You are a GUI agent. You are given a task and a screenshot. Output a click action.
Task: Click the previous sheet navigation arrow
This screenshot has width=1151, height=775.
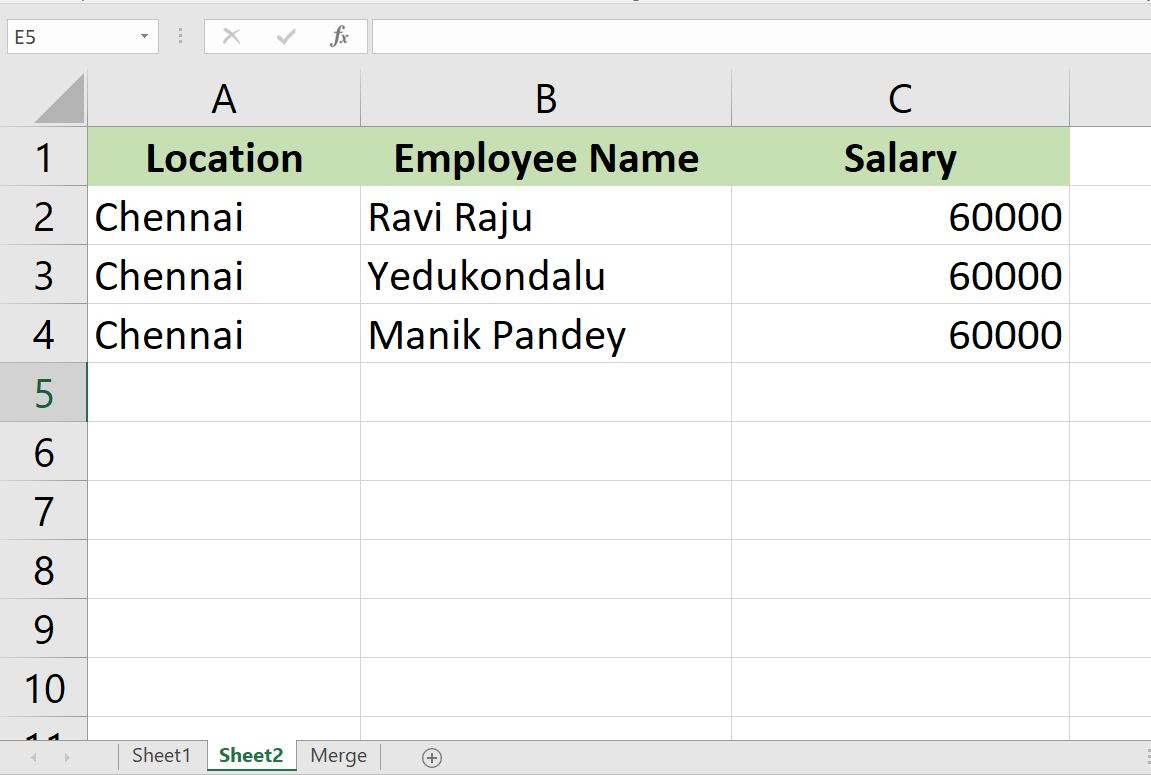click(x=34, y=757)
